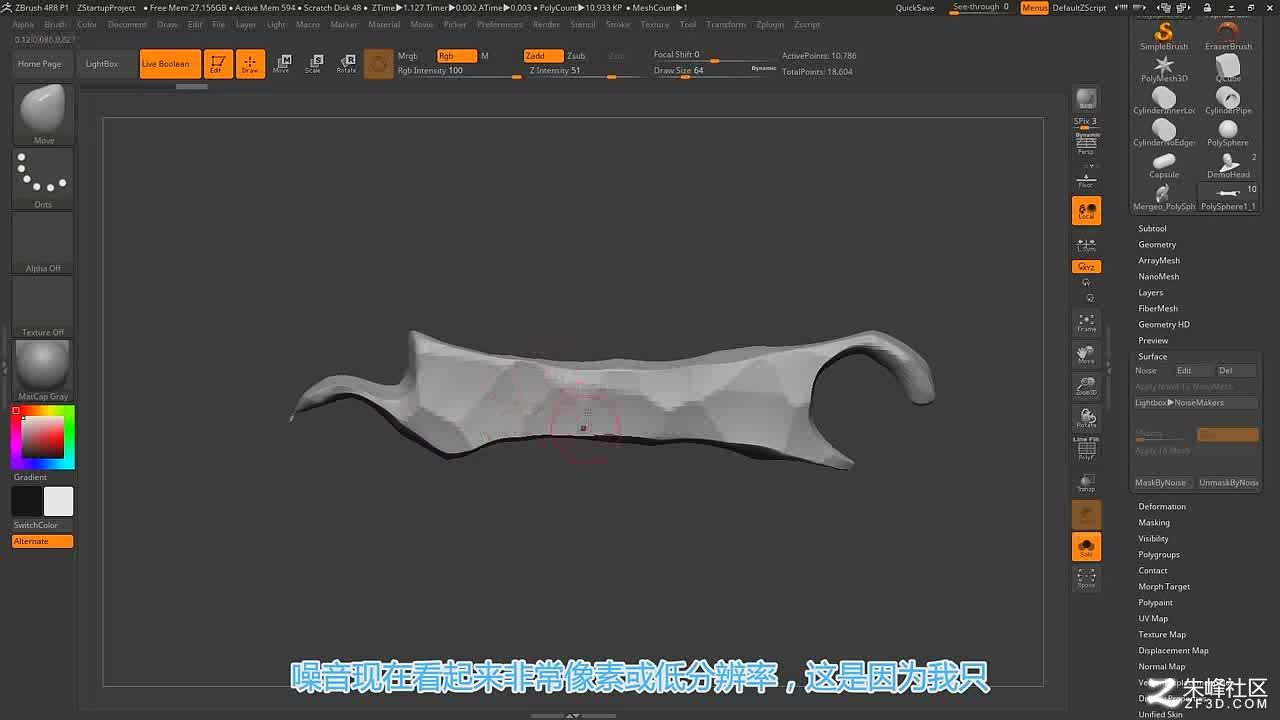Open the Document menu
1280x720 pixels.
tap(127, 24)
